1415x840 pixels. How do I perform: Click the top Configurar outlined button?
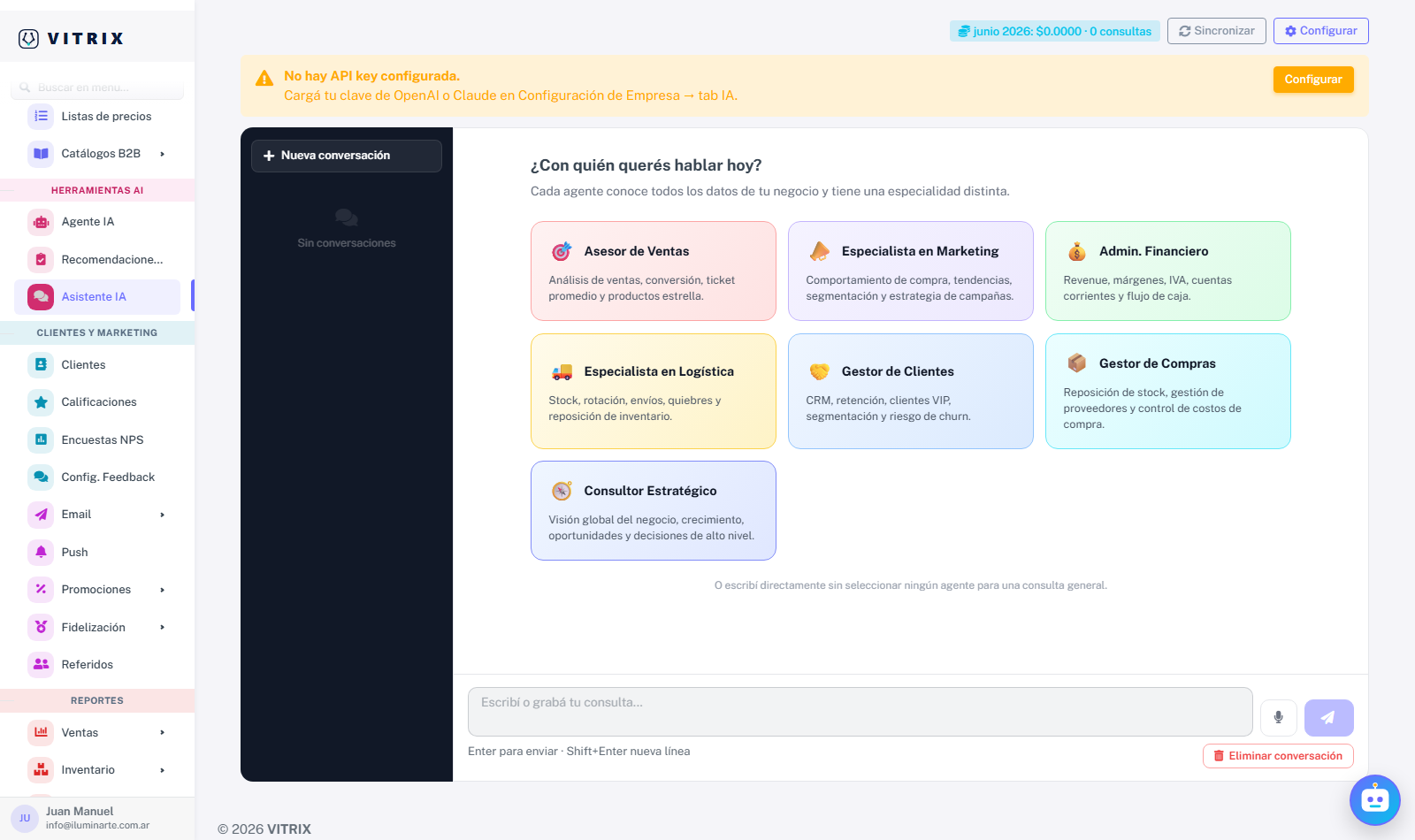(1321, 31)
